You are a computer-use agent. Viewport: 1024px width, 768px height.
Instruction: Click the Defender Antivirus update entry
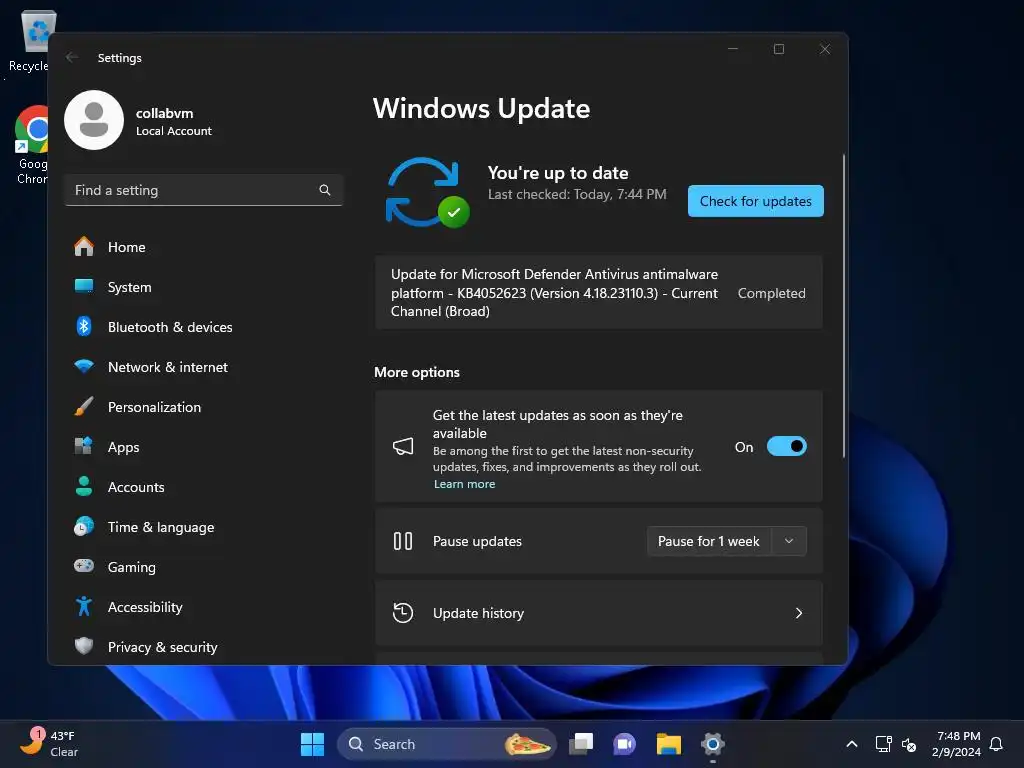(x=599, y=293)
